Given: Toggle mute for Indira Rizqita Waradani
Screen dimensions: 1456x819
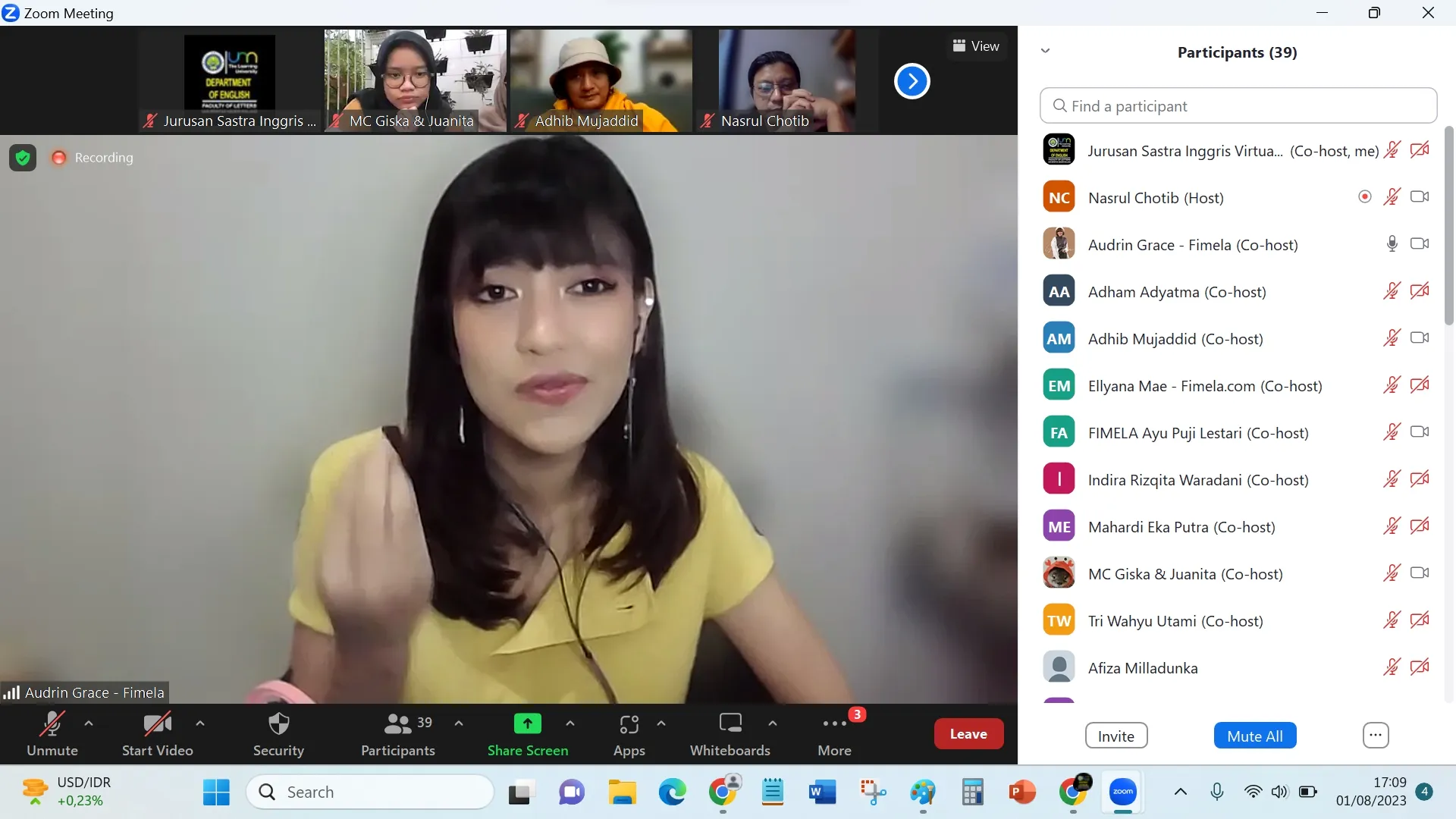Looking at the screenshot, I should [x=1392, y=479].
